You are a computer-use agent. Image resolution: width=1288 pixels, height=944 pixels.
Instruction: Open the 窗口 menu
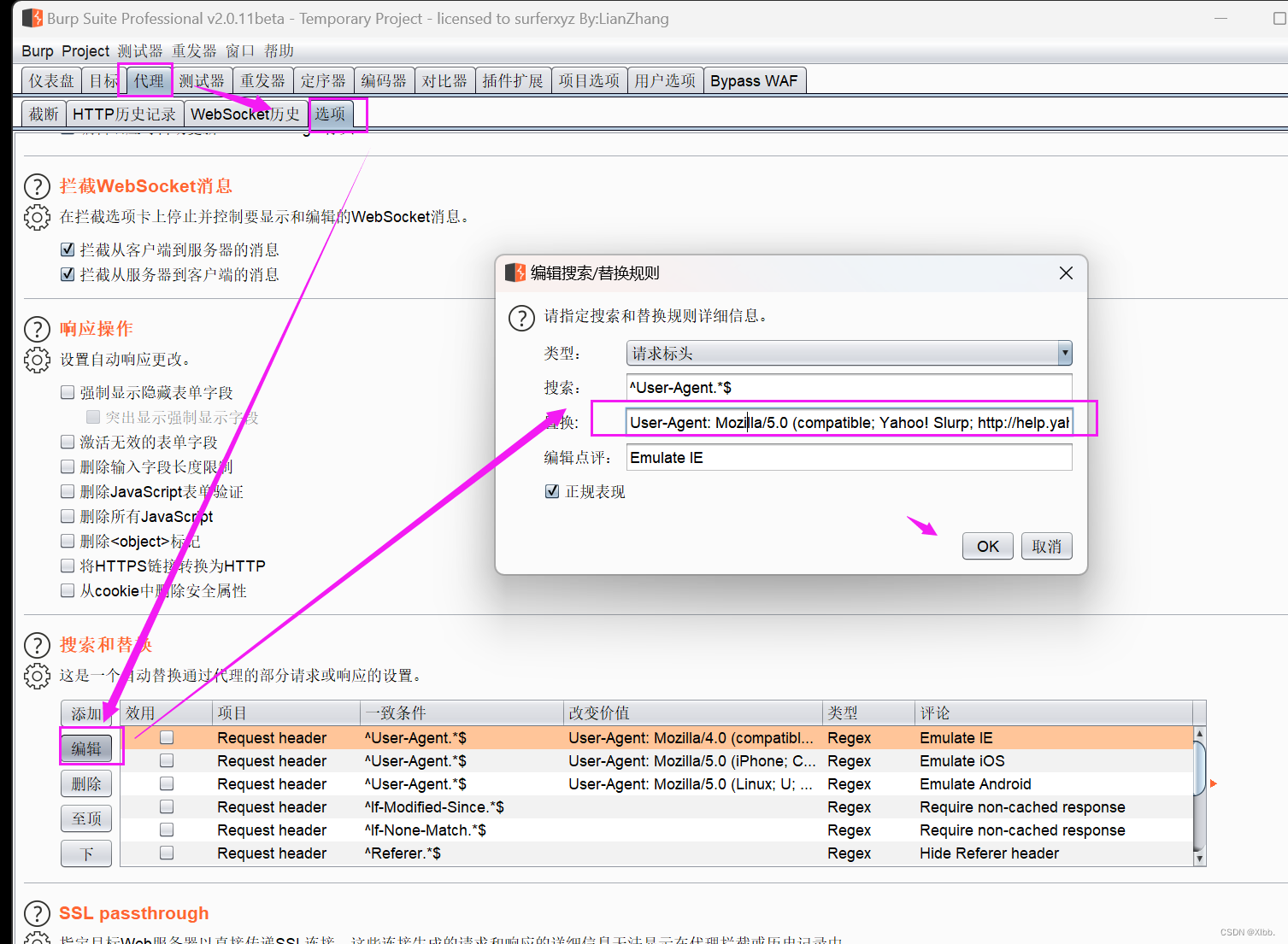pos(240,51)
